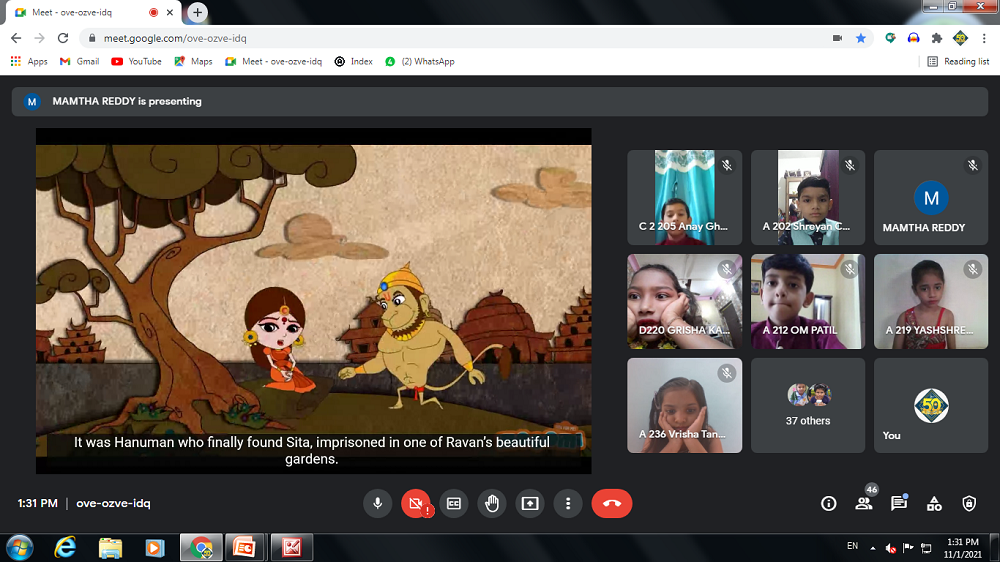1000x562 pixels.
Task: Open the WhatsApp bookmark
Action: click(420, 61)
